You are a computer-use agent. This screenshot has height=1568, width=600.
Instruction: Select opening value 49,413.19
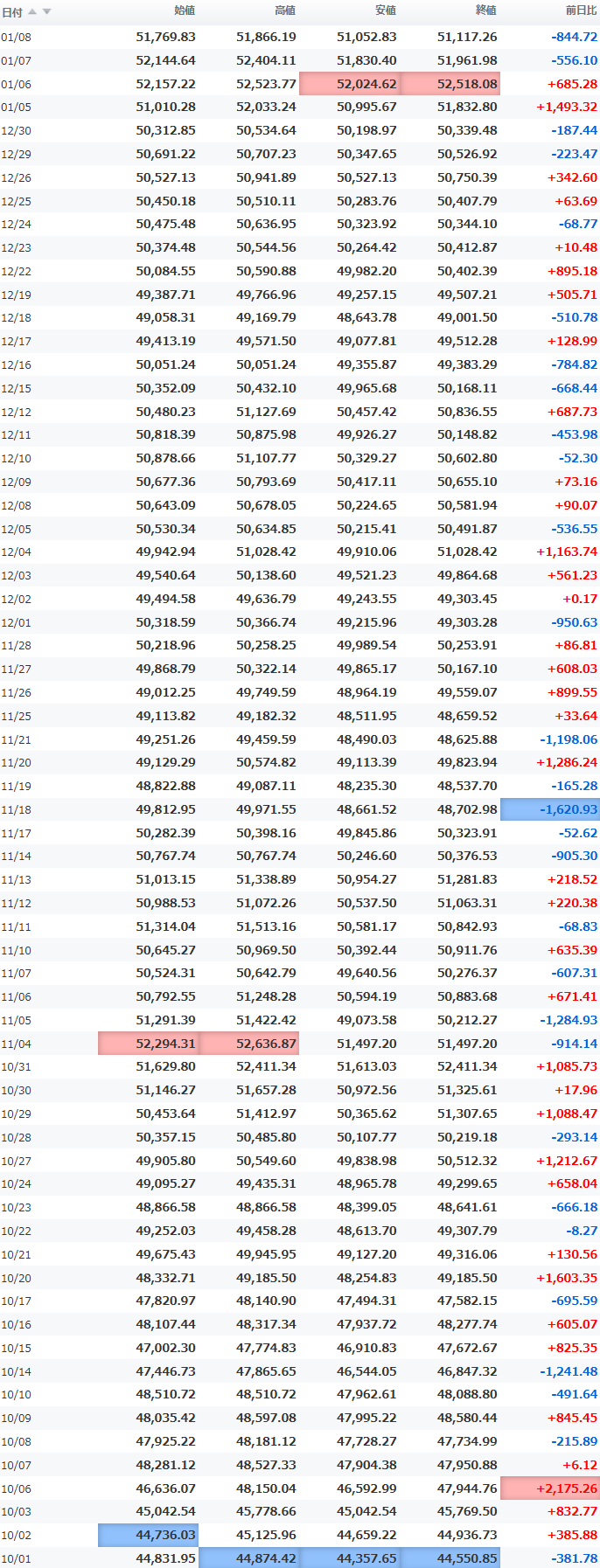(x=166, y=342)
